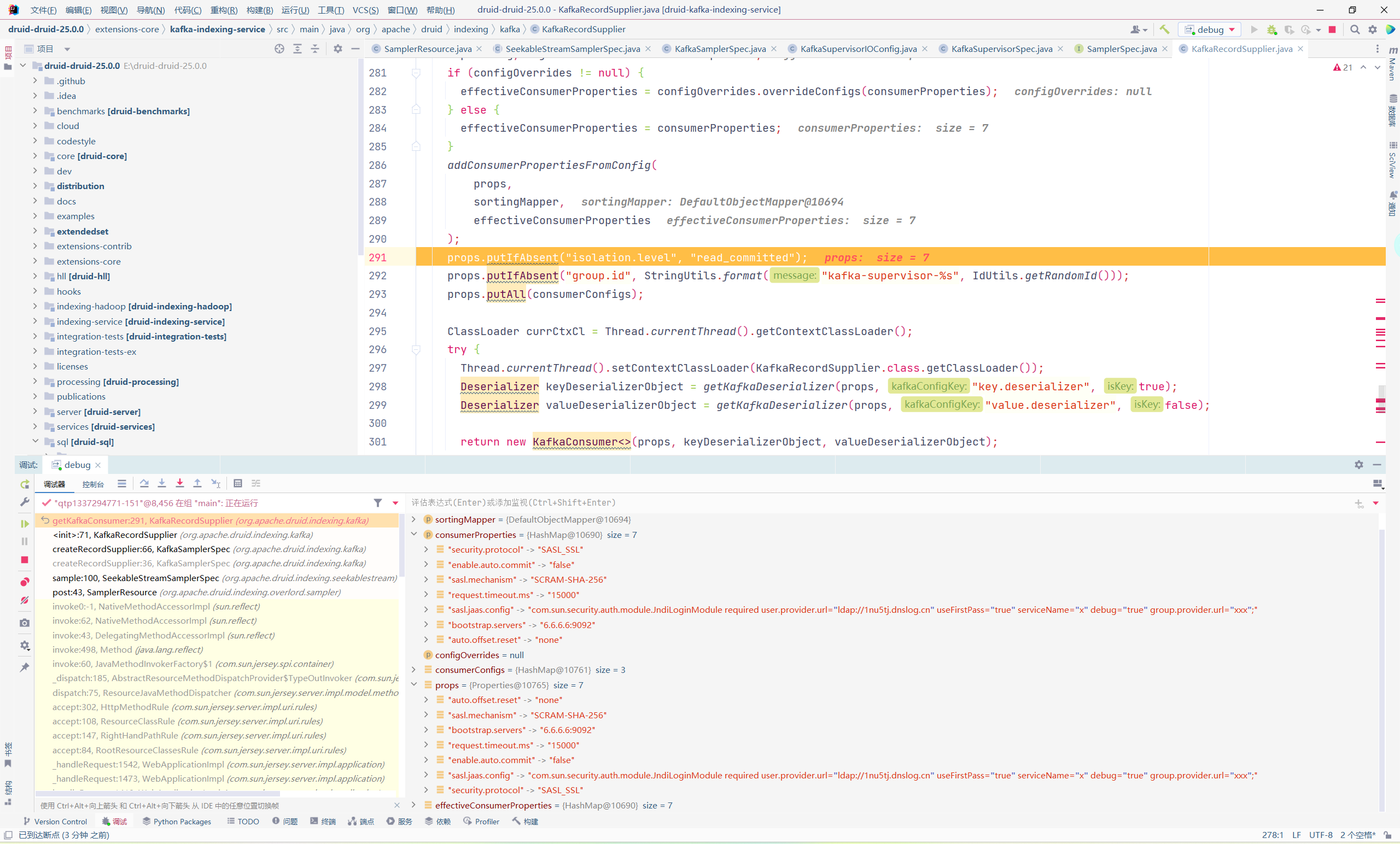Click red Force Step Into icon
Screen dimensions: 1400x844
[x=179, y=483]
